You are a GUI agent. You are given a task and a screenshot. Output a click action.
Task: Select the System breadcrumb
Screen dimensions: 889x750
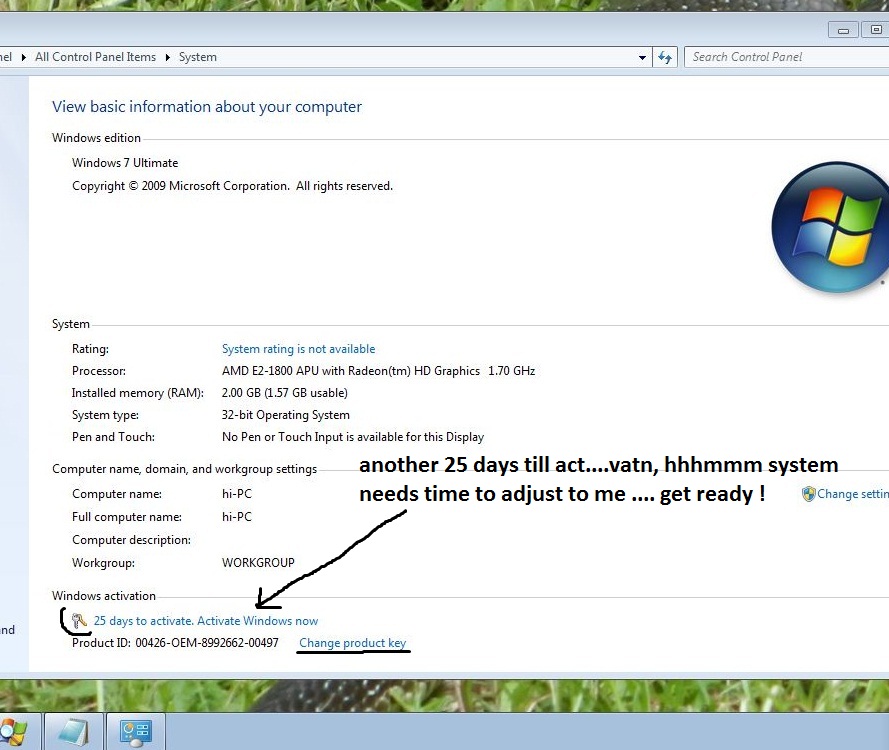198,57
